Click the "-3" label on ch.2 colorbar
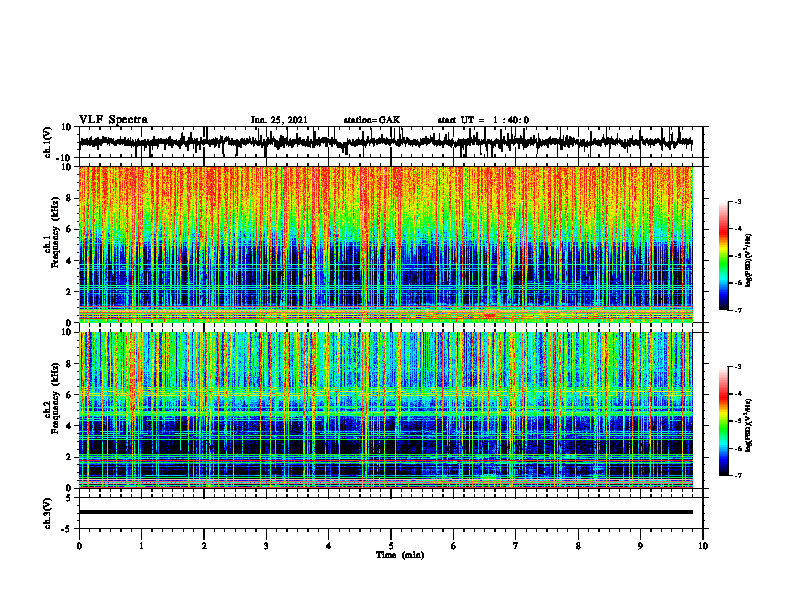The height and width of the screenshot is (612, 792). click(737, 367)
